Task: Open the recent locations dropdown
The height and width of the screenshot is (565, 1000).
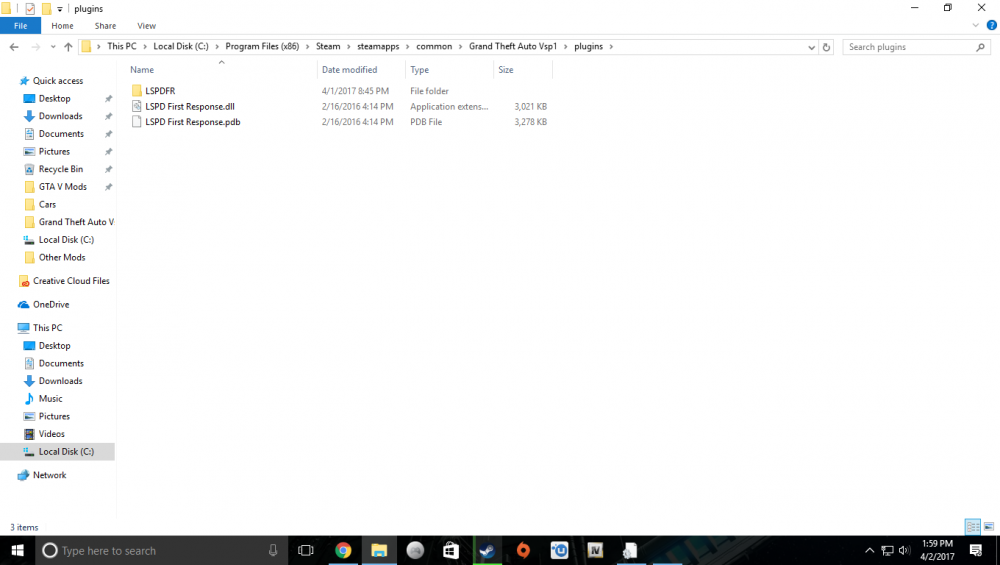Action: pyautogui.click(x=53, y=47)
